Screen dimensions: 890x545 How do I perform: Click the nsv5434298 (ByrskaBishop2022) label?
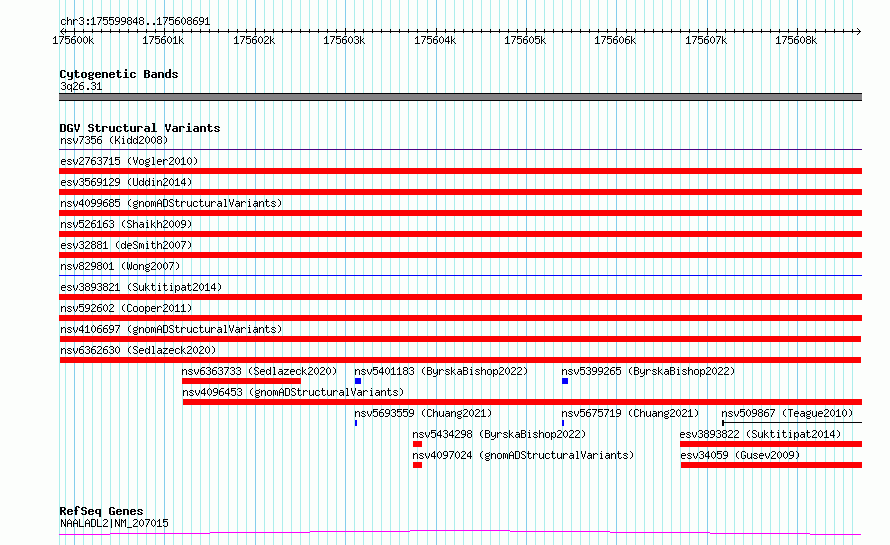tap(499, 434)
